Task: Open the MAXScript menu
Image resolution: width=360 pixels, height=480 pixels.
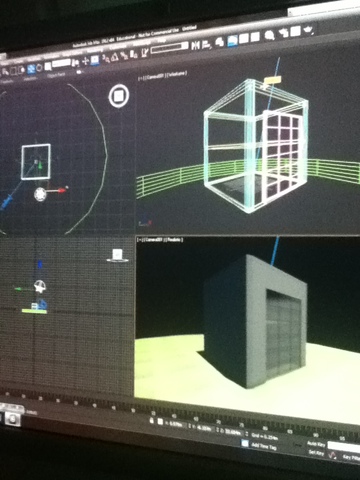Action: pos(142,43)
